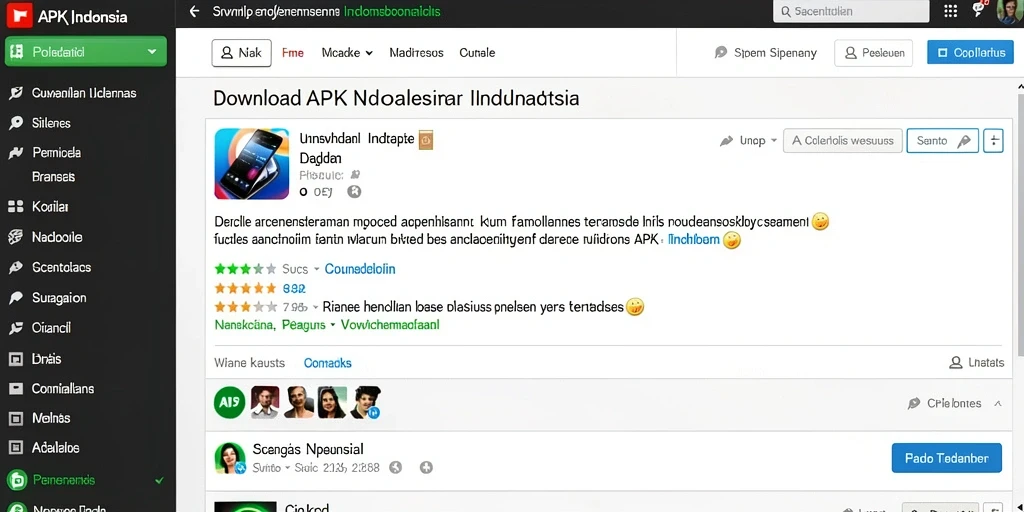Viewport: 1024px width, 512px height.
Task: Click the icon beside Scentolacs
Action: (15, 267)
